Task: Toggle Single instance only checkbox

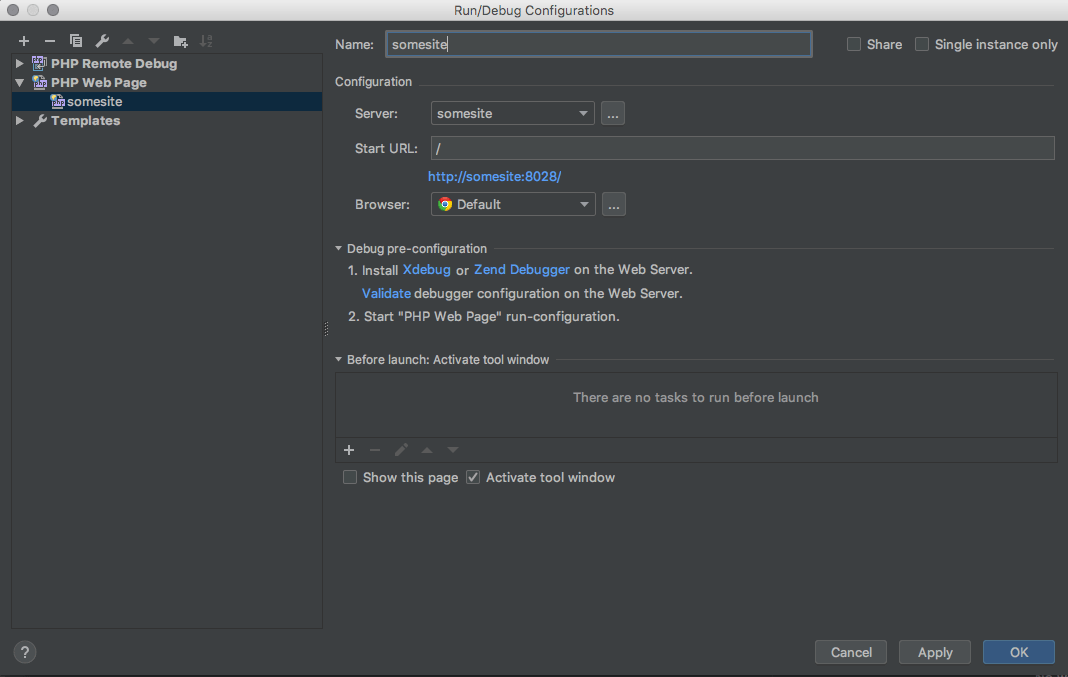Action: [922, 45]
